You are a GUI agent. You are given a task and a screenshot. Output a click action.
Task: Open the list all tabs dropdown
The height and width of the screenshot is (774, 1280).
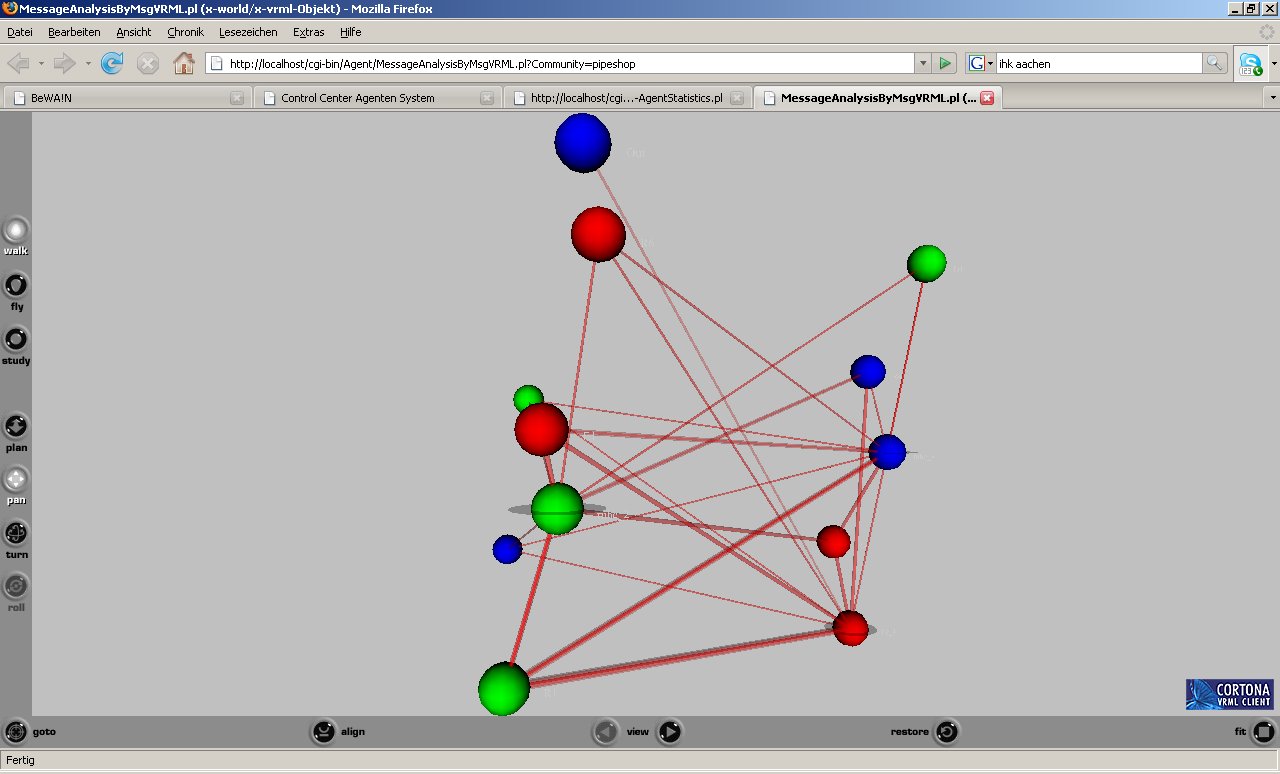(x=1272, y=98)
